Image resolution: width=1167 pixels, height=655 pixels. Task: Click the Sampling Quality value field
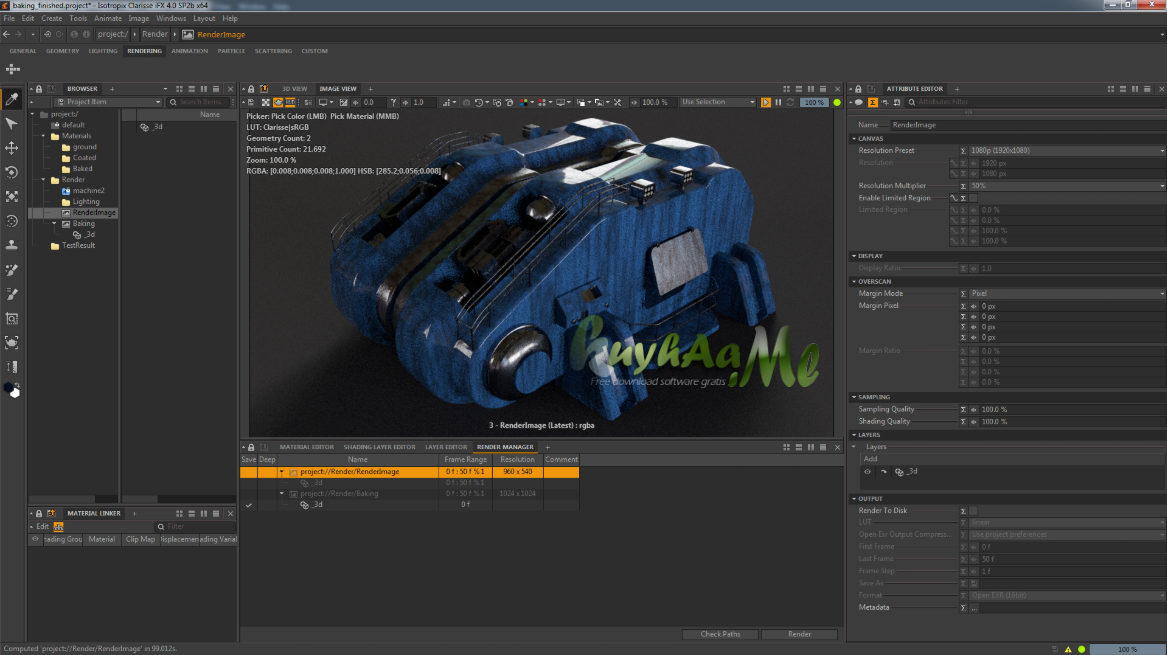1072,409
